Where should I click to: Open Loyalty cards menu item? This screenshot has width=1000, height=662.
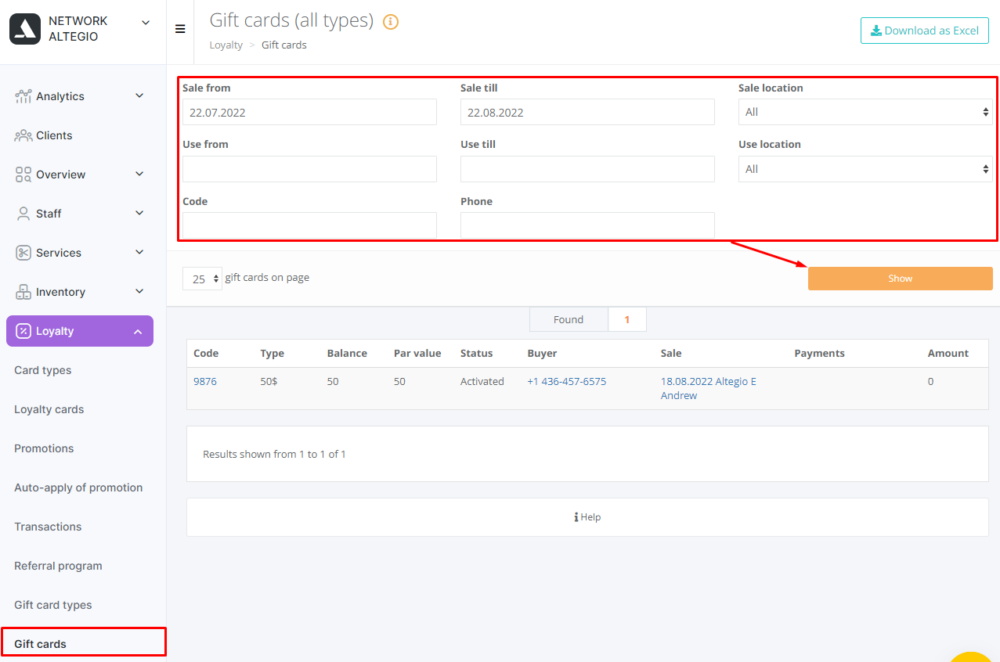49,409
